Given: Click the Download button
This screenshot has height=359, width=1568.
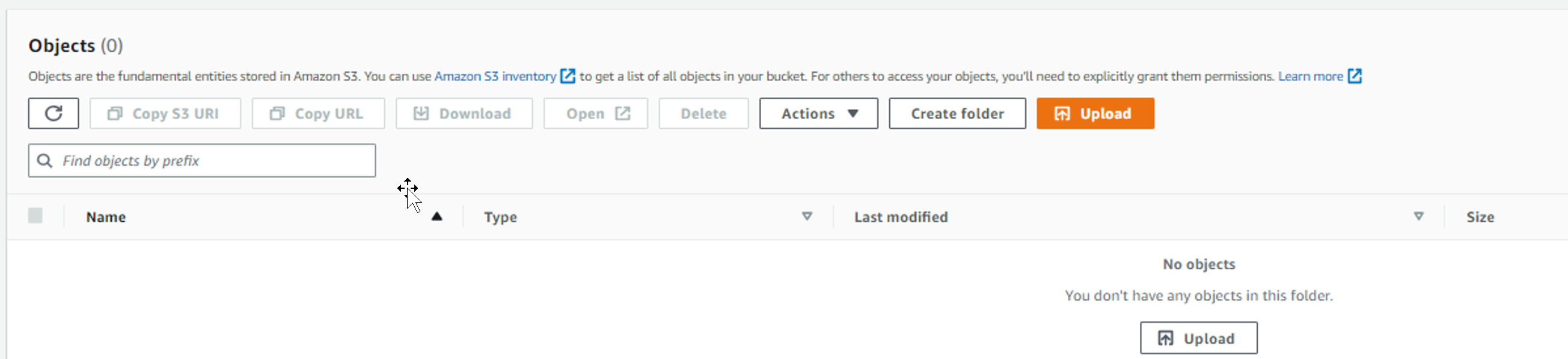Looking at the screenshot, I should [x=464, y=113].
